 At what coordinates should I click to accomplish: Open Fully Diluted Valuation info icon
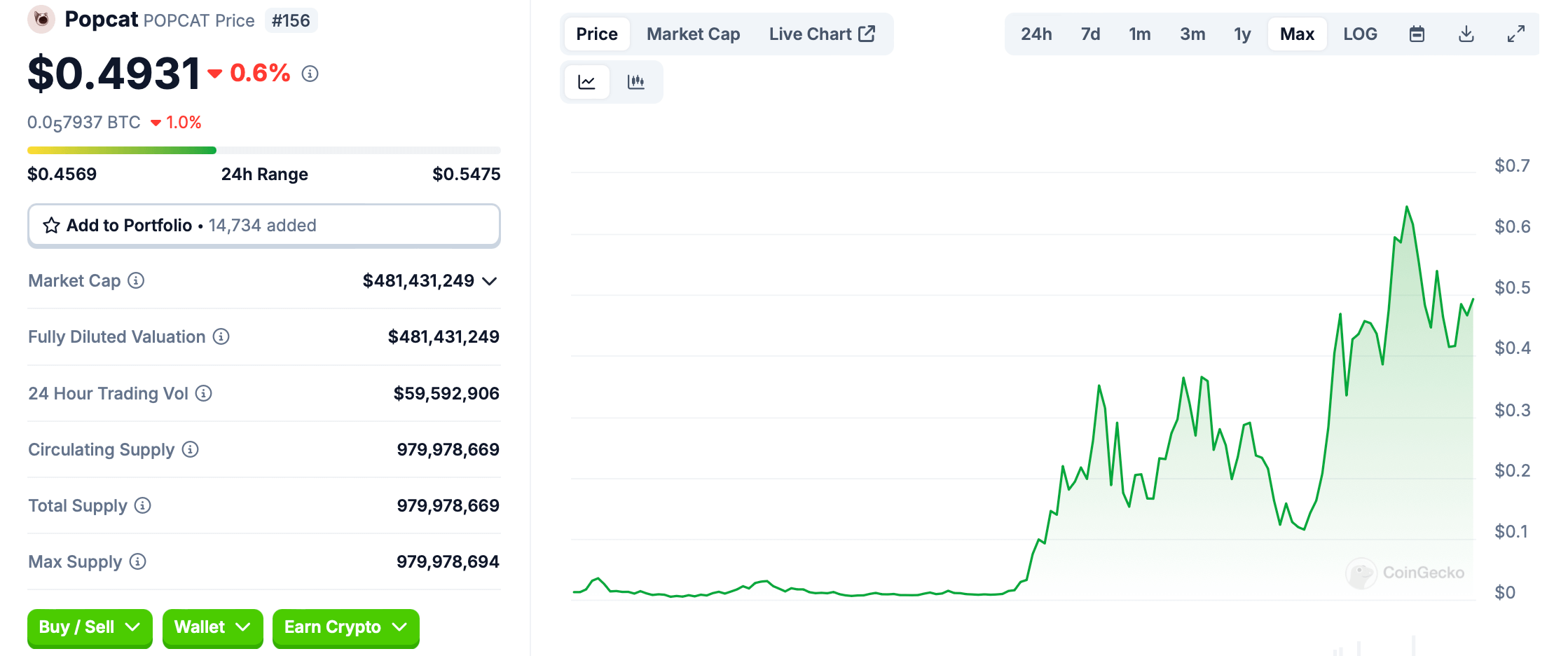[221, 337]
